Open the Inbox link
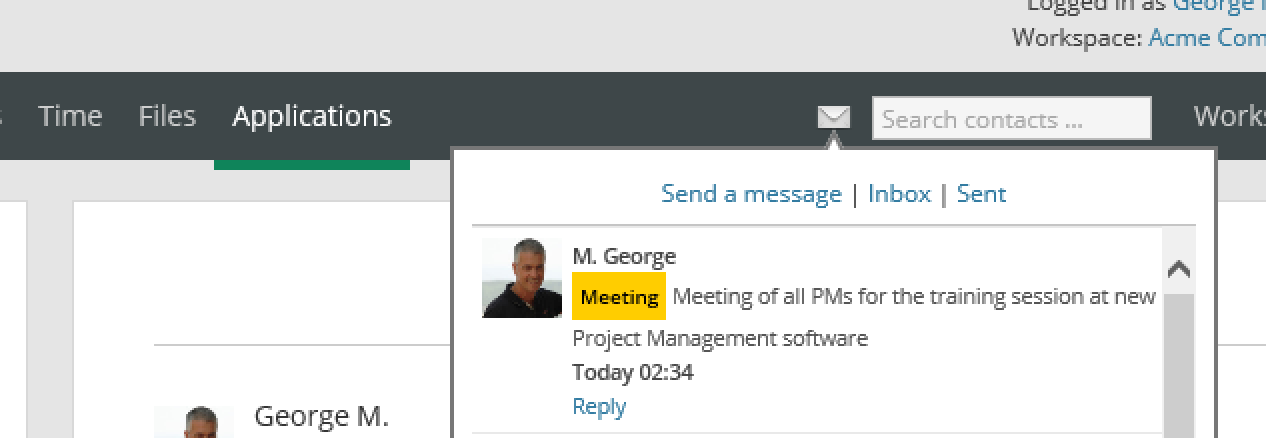This screenshot has width=1266, height=438. 899,193
